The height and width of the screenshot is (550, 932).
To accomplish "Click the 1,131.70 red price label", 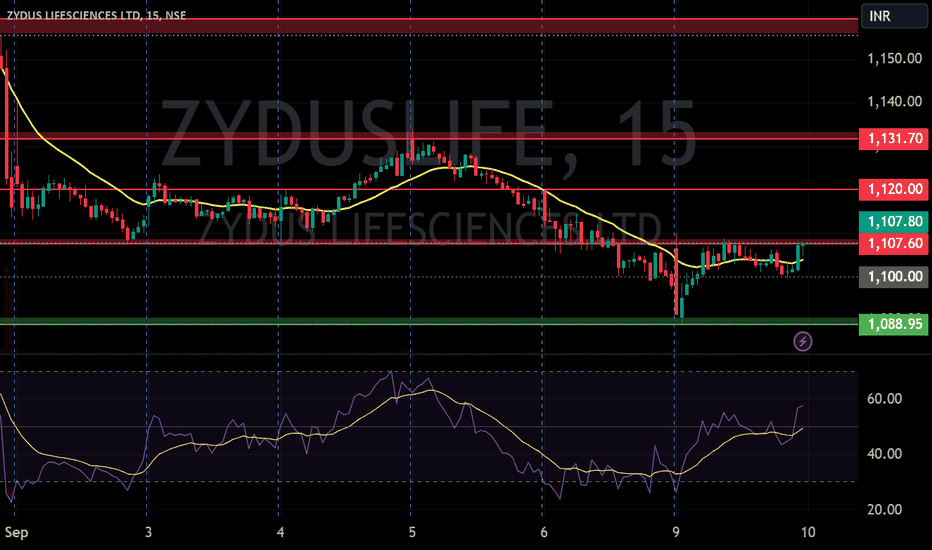I will [893, 139].
